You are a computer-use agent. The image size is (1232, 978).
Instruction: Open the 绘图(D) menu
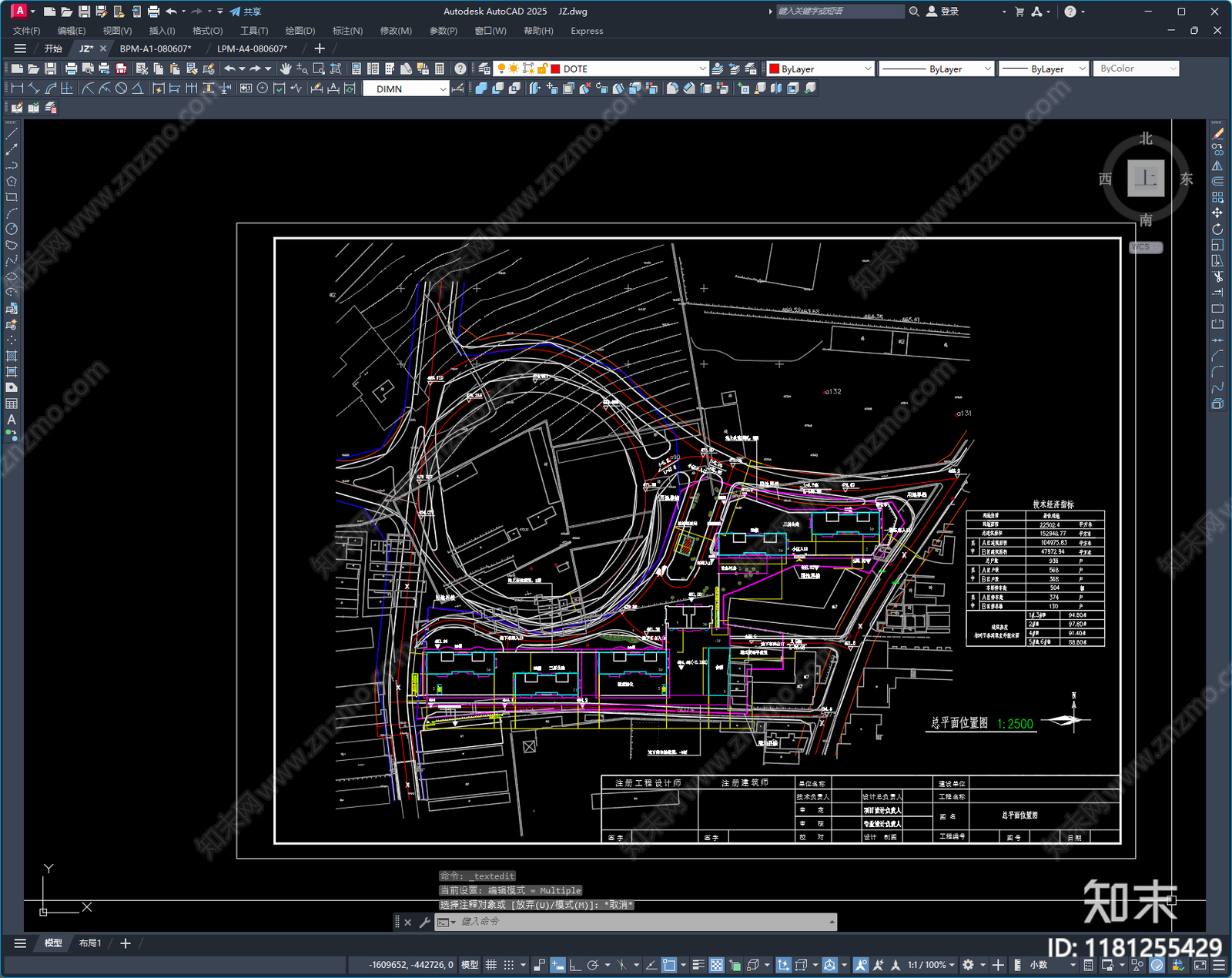(x=300, y=31)
